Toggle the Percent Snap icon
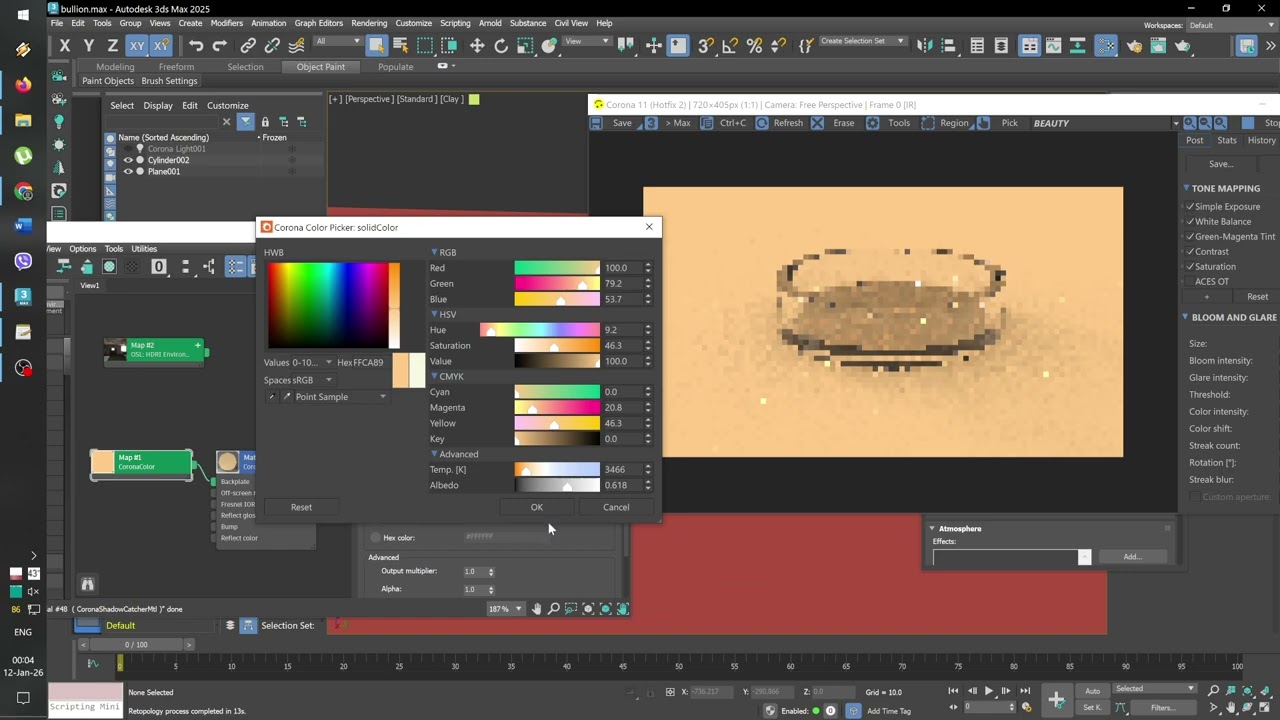1280x720 pixels. [x=754, y=46]
